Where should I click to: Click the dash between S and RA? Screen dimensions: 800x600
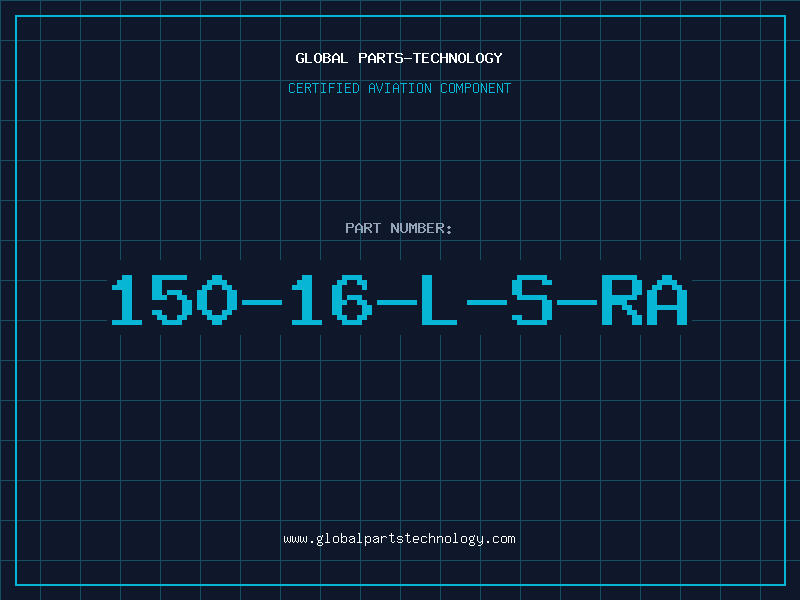(x=577, y=302)
